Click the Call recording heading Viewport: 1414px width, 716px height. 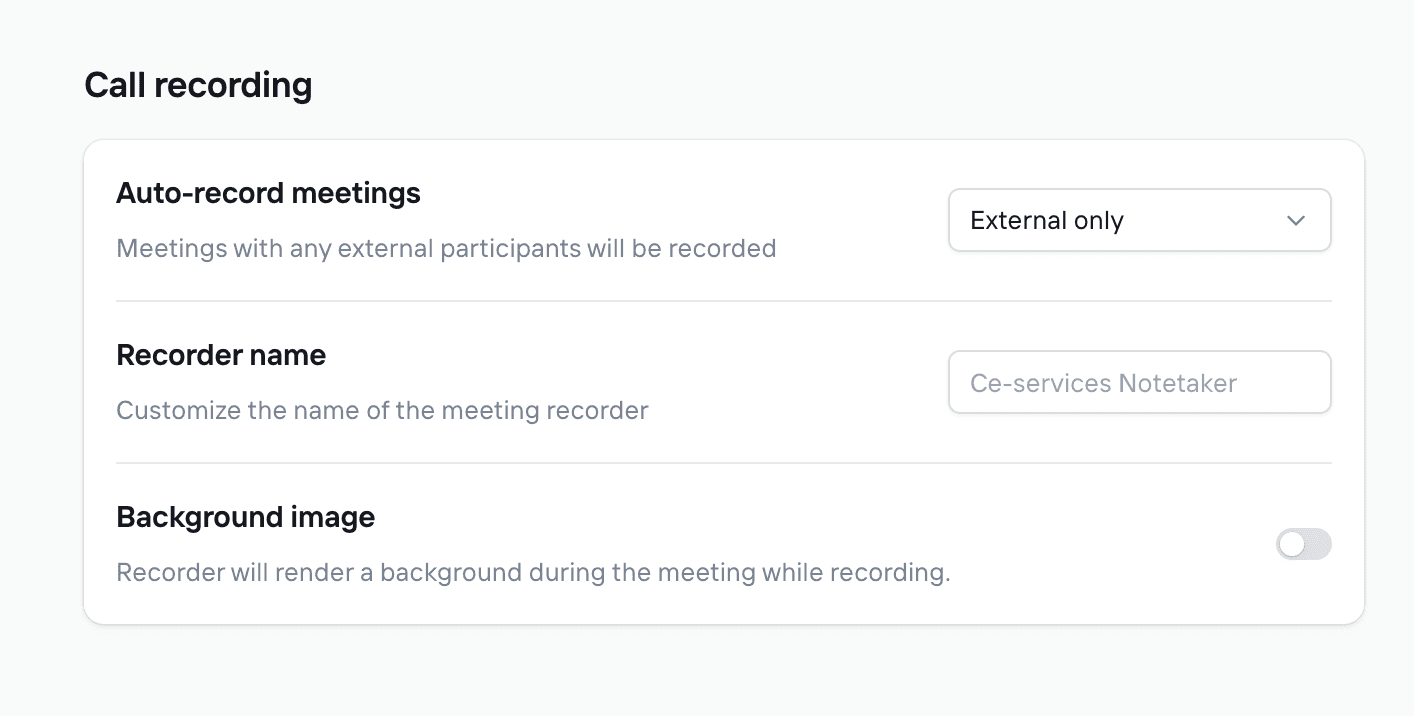coord(198,85)
